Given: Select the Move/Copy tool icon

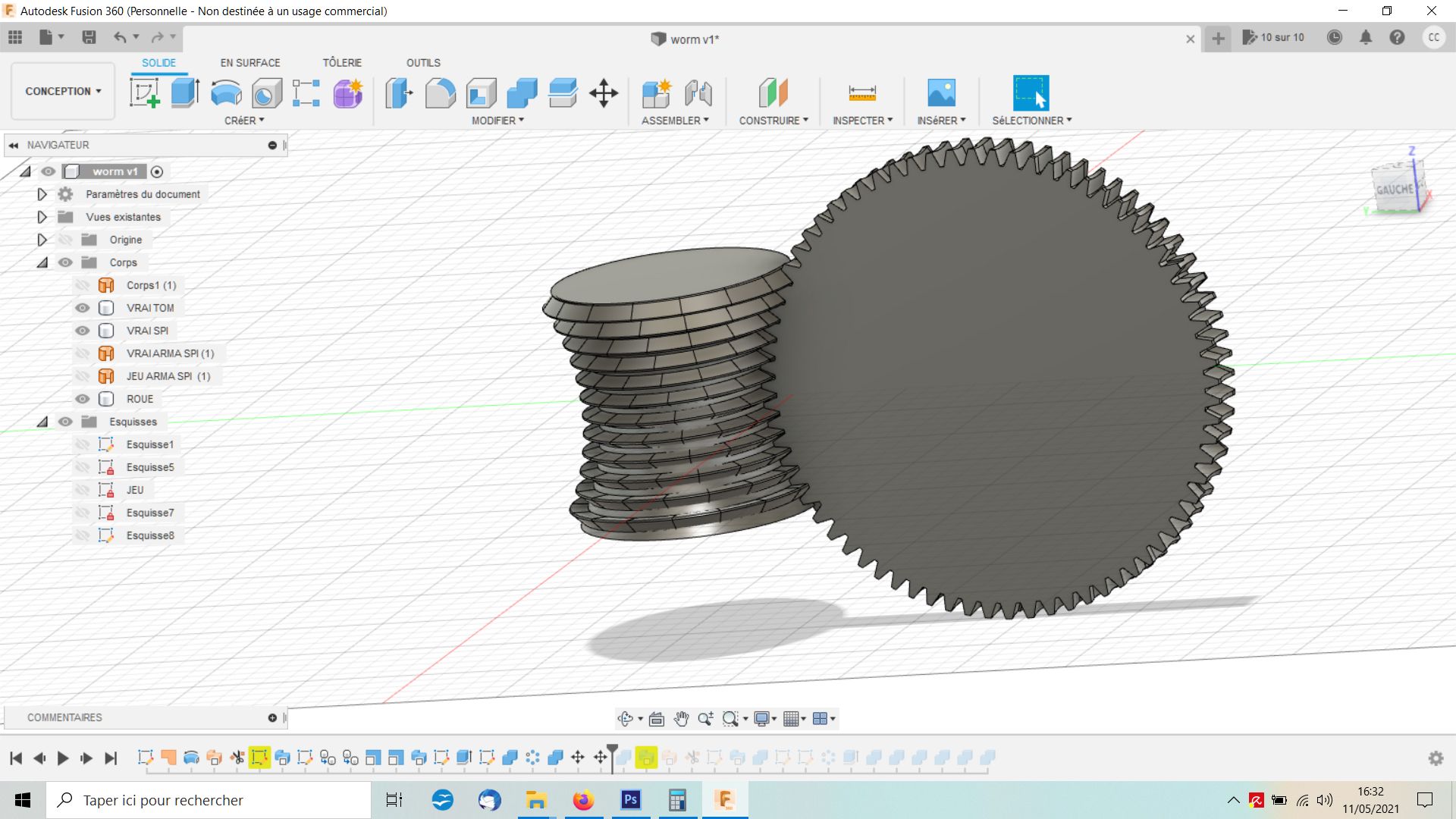Looking at the screenshot, I should (x=604, y=93).
